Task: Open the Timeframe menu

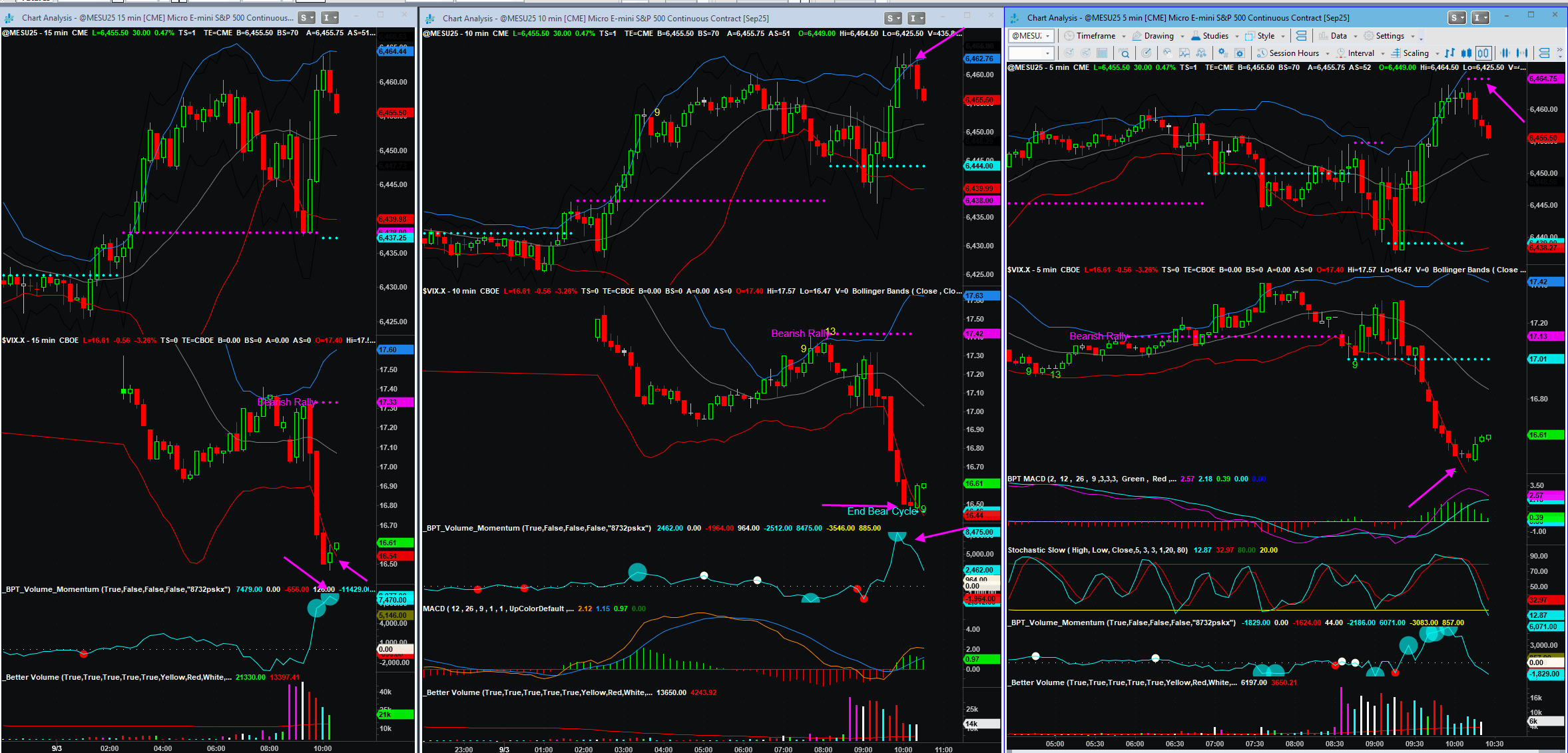Action: 1095,36
